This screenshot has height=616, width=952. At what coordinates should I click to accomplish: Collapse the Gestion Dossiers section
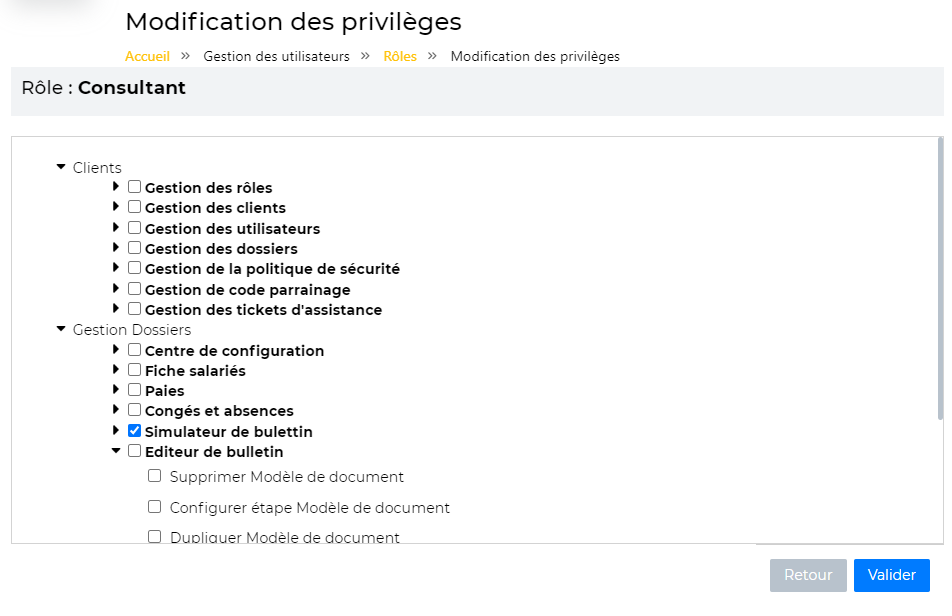[61, 329]
